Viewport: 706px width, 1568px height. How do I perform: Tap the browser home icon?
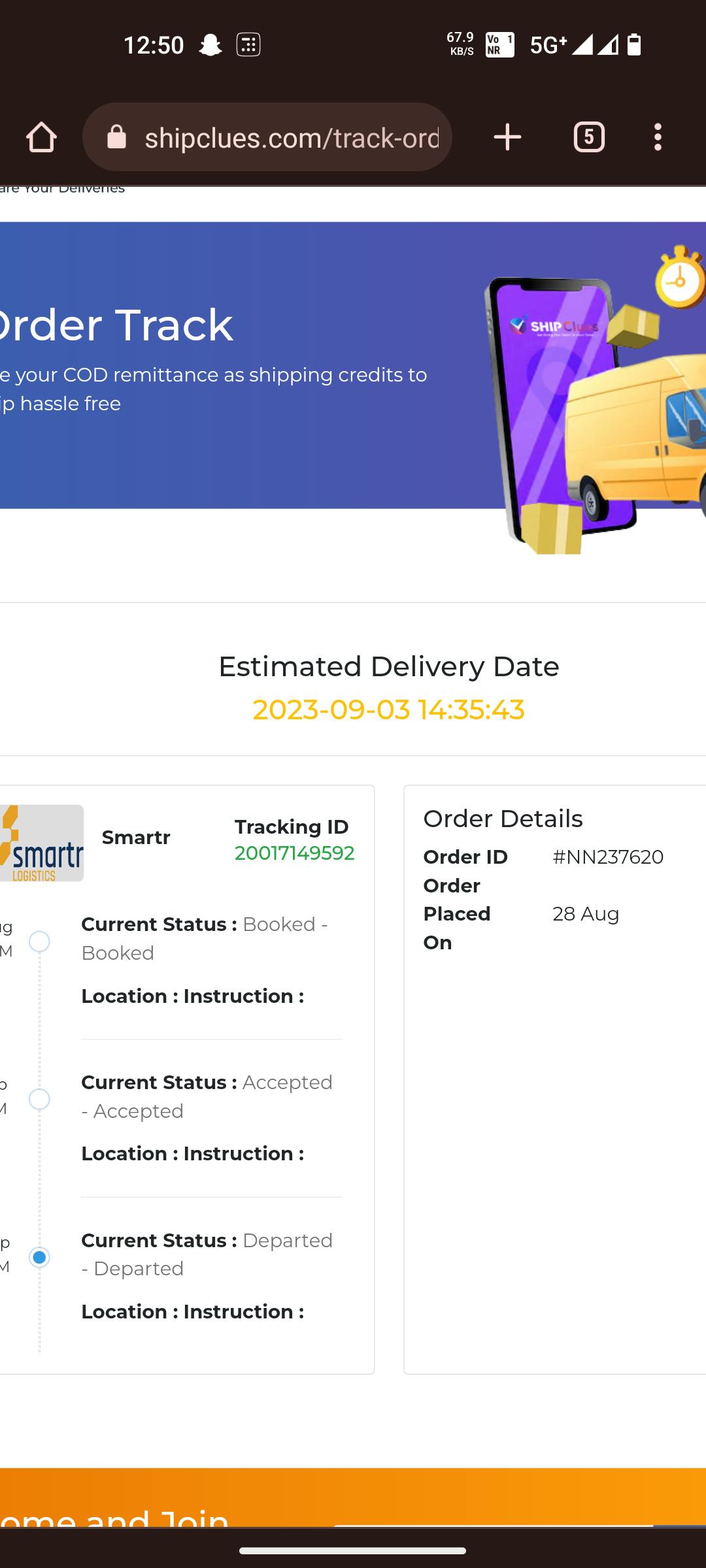(41, 138)
